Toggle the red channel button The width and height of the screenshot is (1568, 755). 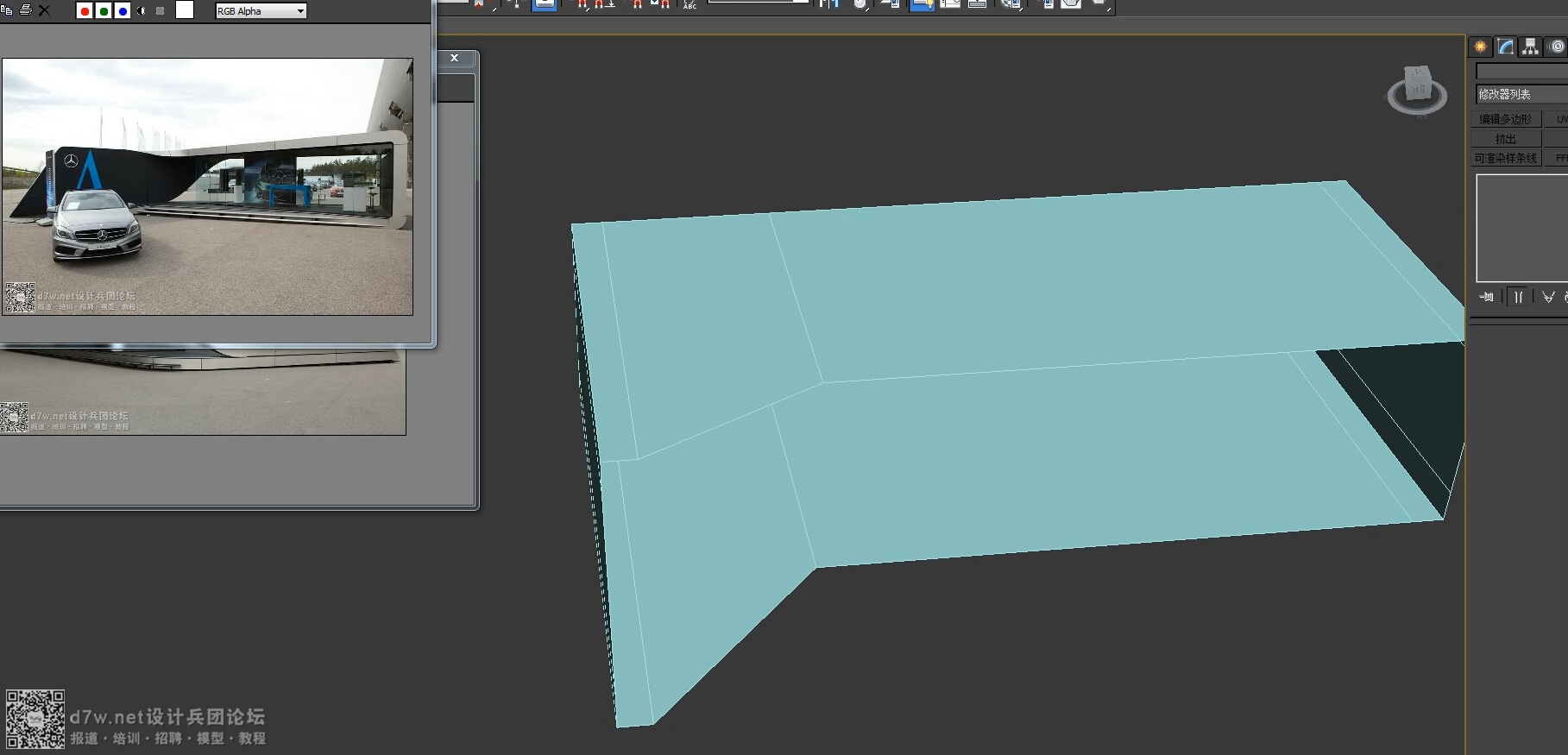[85, 11]
